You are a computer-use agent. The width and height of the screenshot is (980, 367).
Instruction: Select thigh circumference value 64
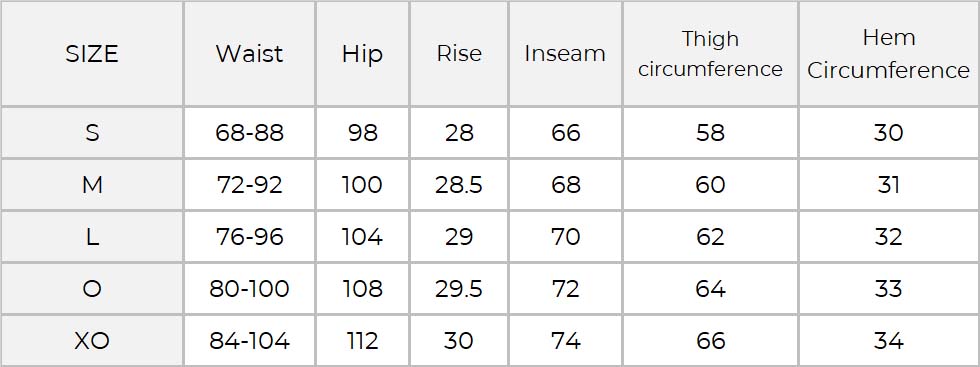coord(711,289)
